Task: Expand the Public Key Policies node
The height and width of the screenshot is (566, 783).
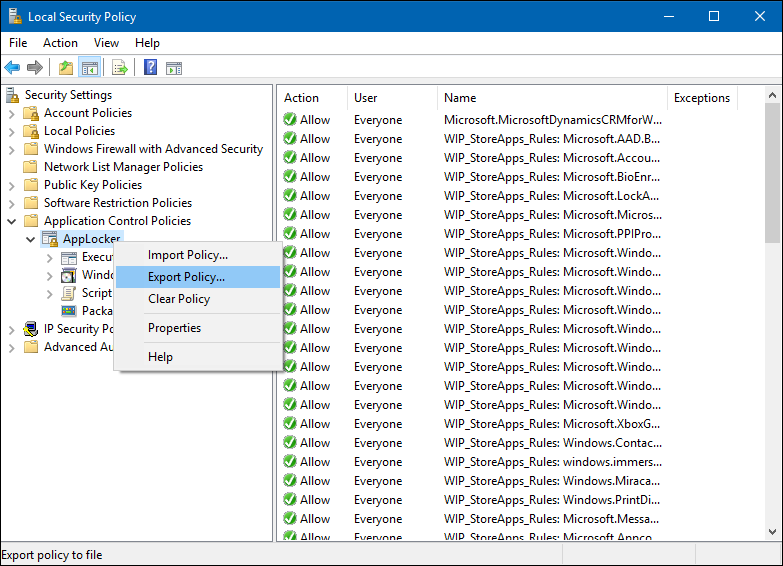Action: [x=12, y=185]
